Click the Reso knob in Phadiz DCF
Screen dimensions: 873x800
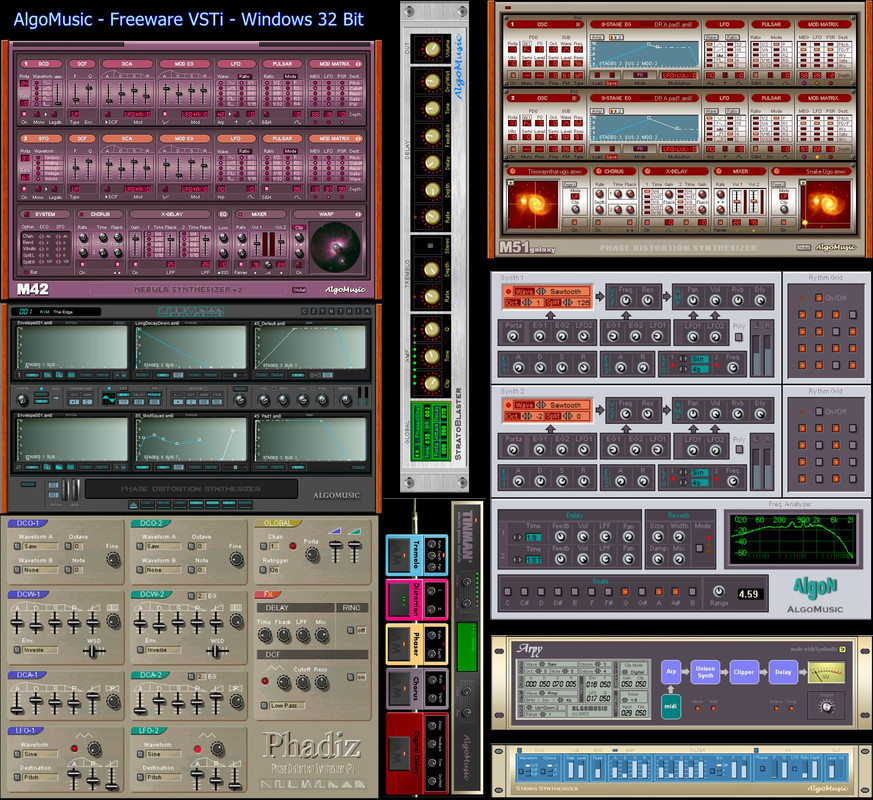[321, 682]
